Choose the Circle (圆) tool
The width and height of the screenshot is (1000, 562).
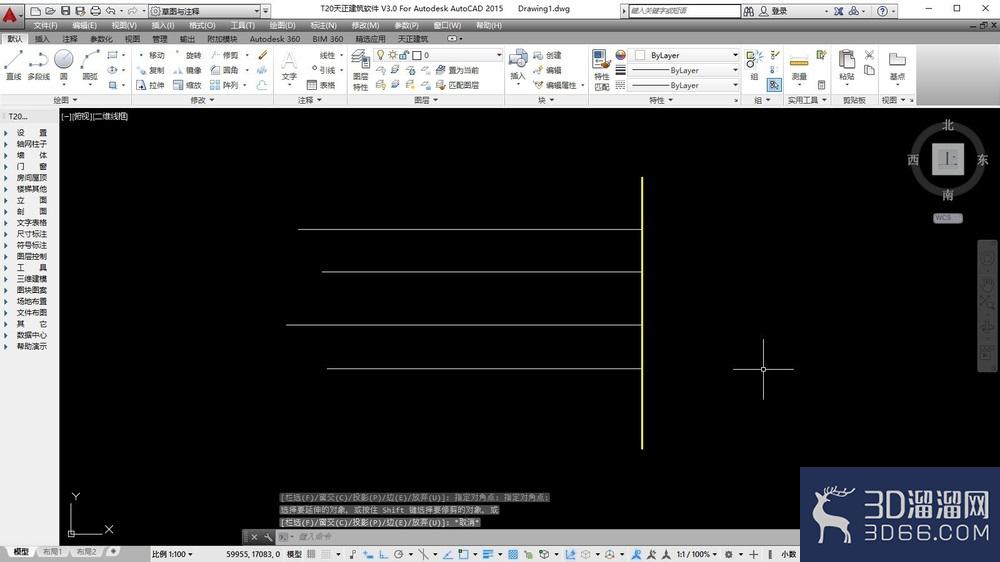pyautogui.click(x=63, y=64)
